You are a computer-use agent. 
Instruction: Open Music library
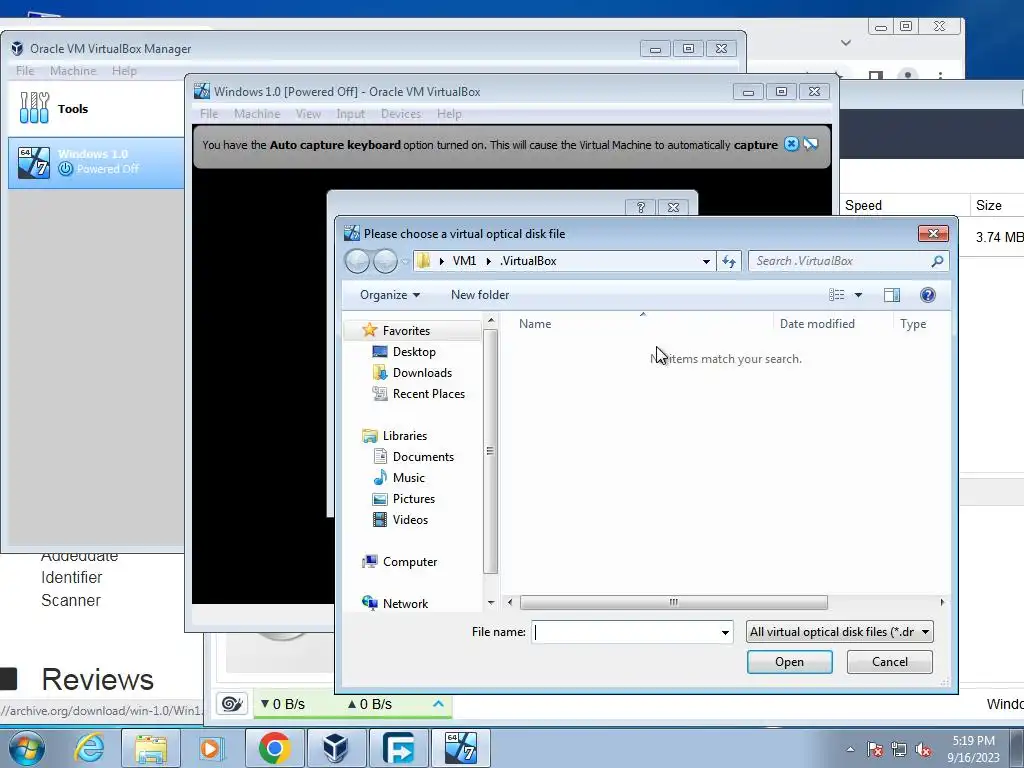click(x=408, y=477)
